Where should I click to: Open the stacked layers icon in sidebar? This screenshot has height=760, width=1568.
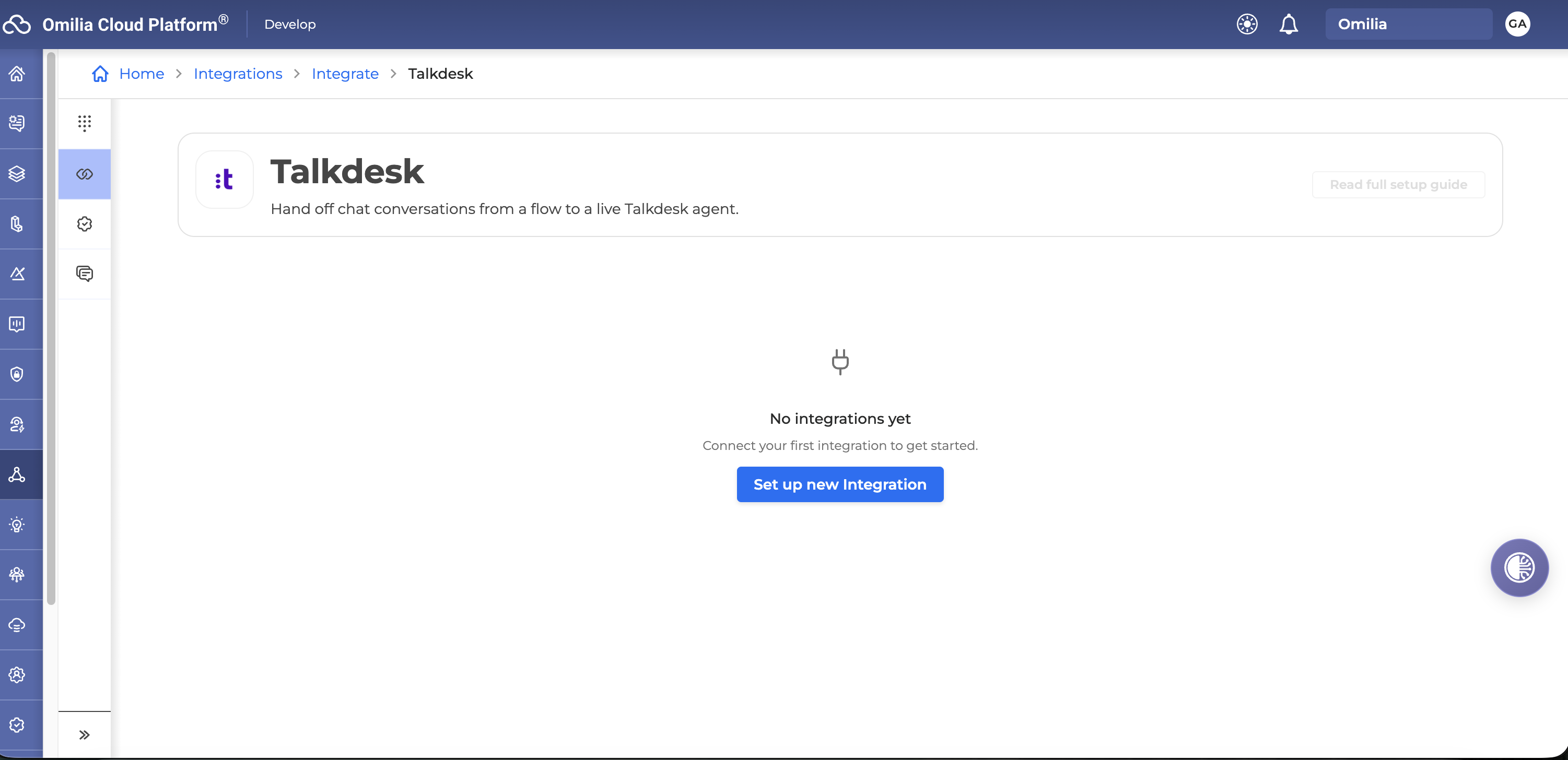(17, 174)
